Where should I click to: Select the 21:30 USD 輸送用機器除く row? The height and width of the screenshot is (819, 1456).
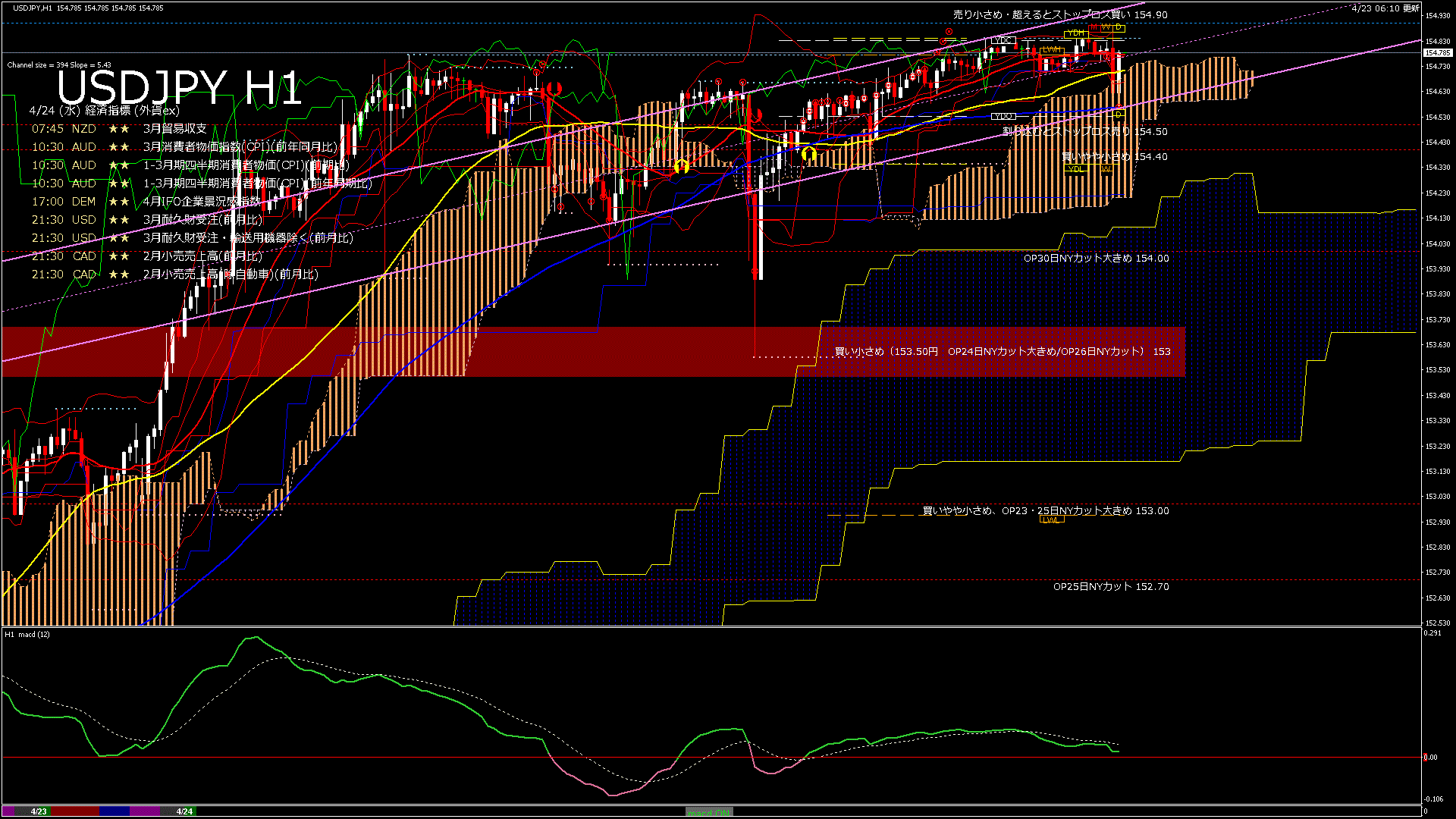192,238
